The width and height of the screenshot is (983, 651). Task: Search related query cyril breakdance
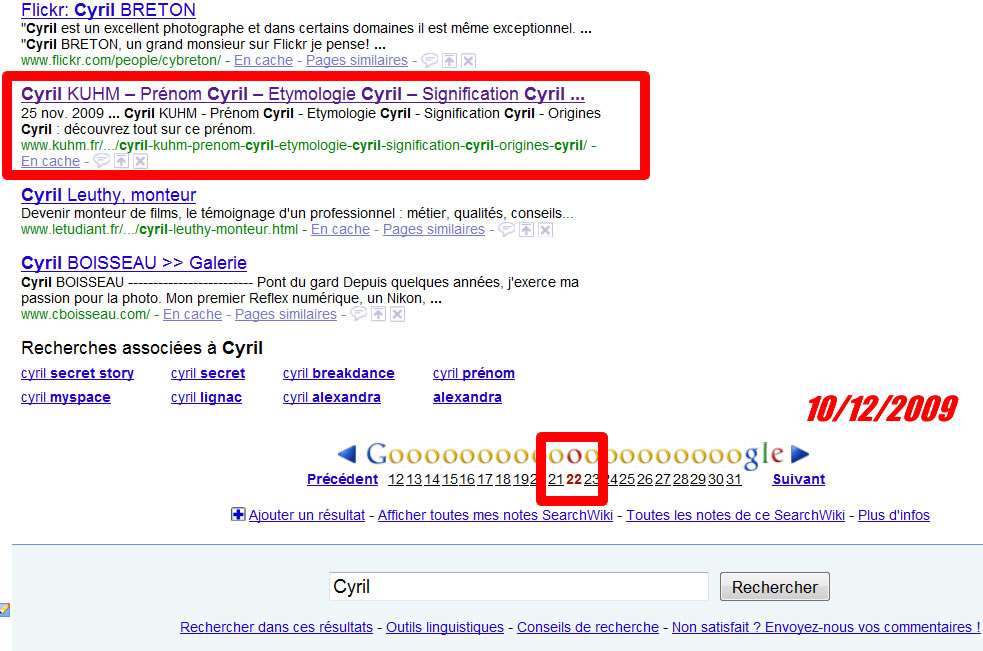(x=339, y=373)
